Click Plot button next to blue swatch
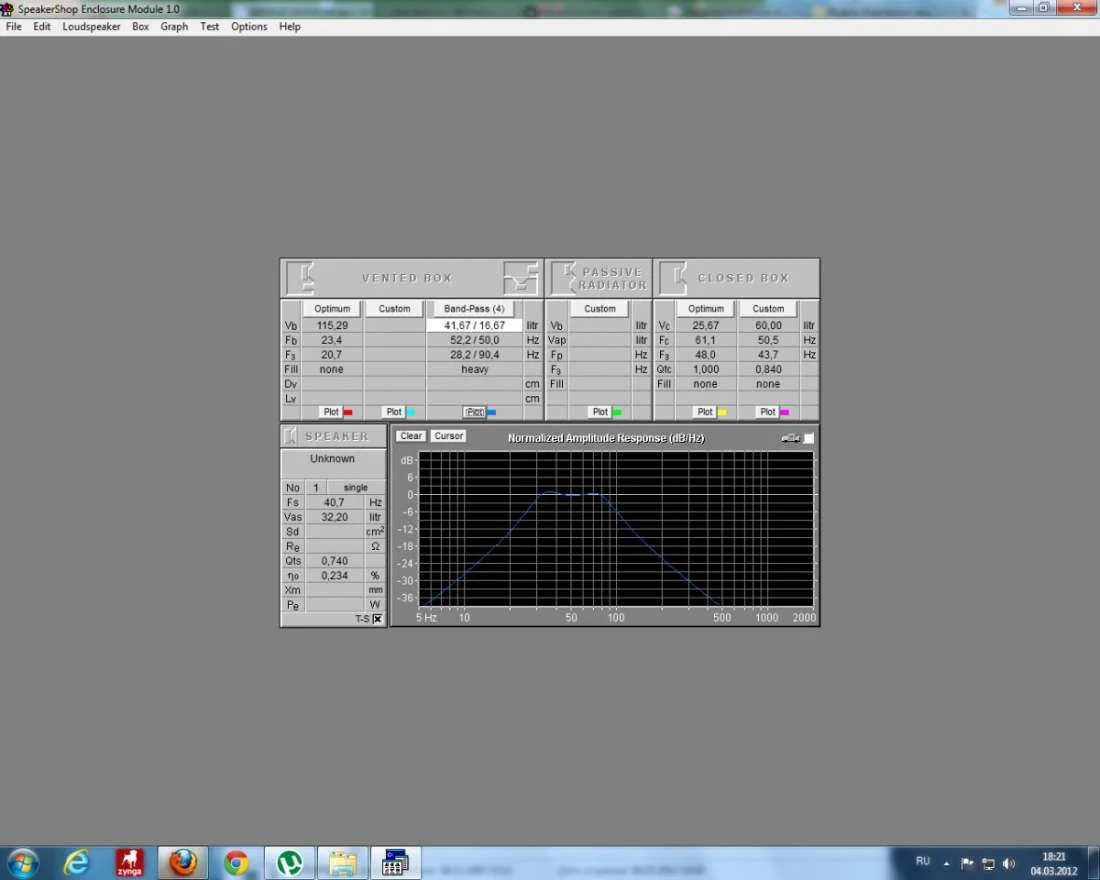This screenshot has width=1100, height=880. click(x=475, y=412)
